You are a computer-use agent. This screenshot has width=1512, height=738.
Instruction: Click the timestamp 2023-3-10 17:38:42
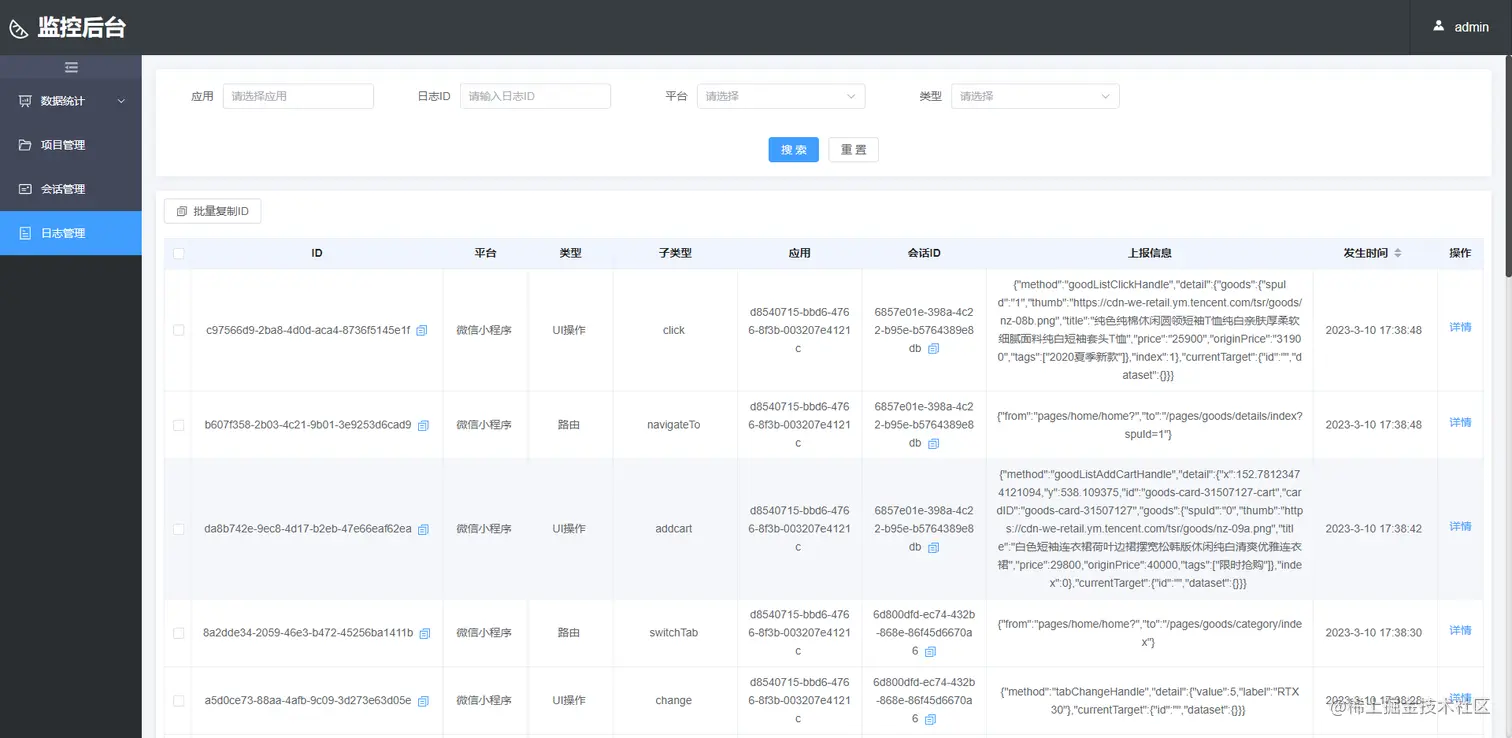coord(1373,529)
